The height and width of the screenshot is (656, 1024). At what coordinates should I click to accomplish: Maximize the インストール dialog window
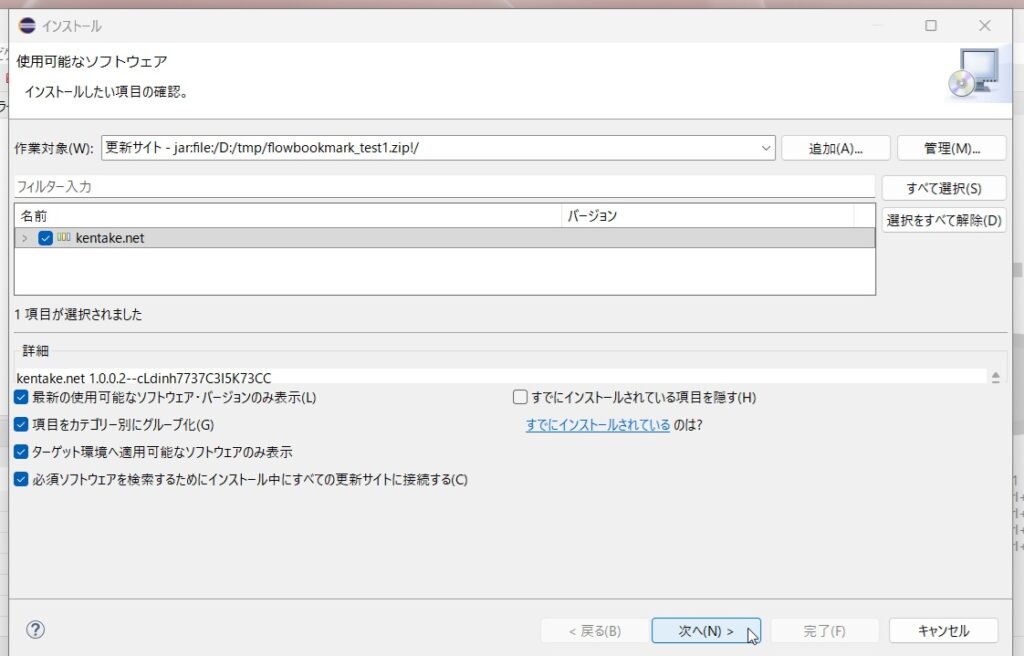(x=931, y=25)
